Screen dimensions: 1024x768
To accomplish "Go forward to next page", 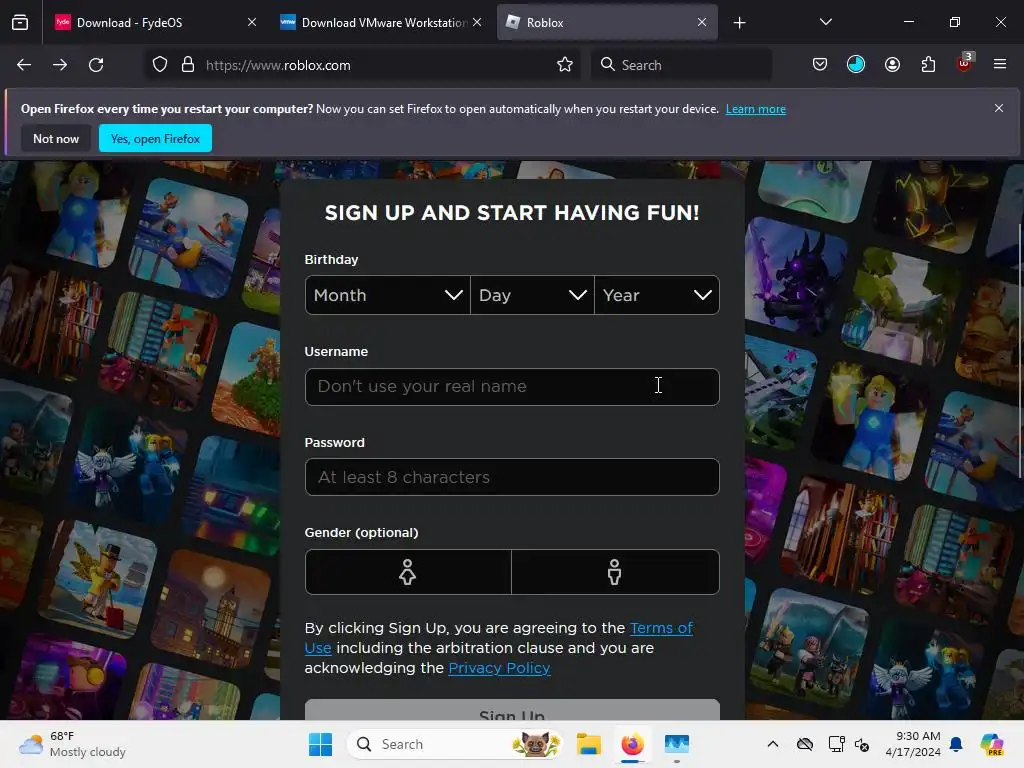I will point(60,65).
